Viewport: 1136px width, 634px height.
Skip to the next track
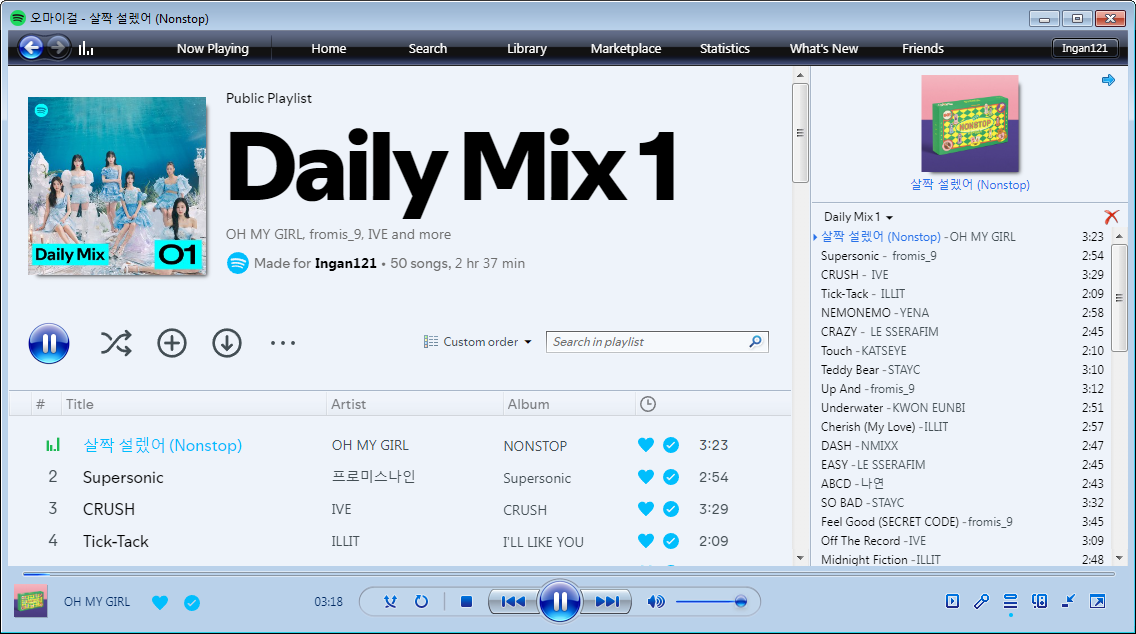pos(607,601)
